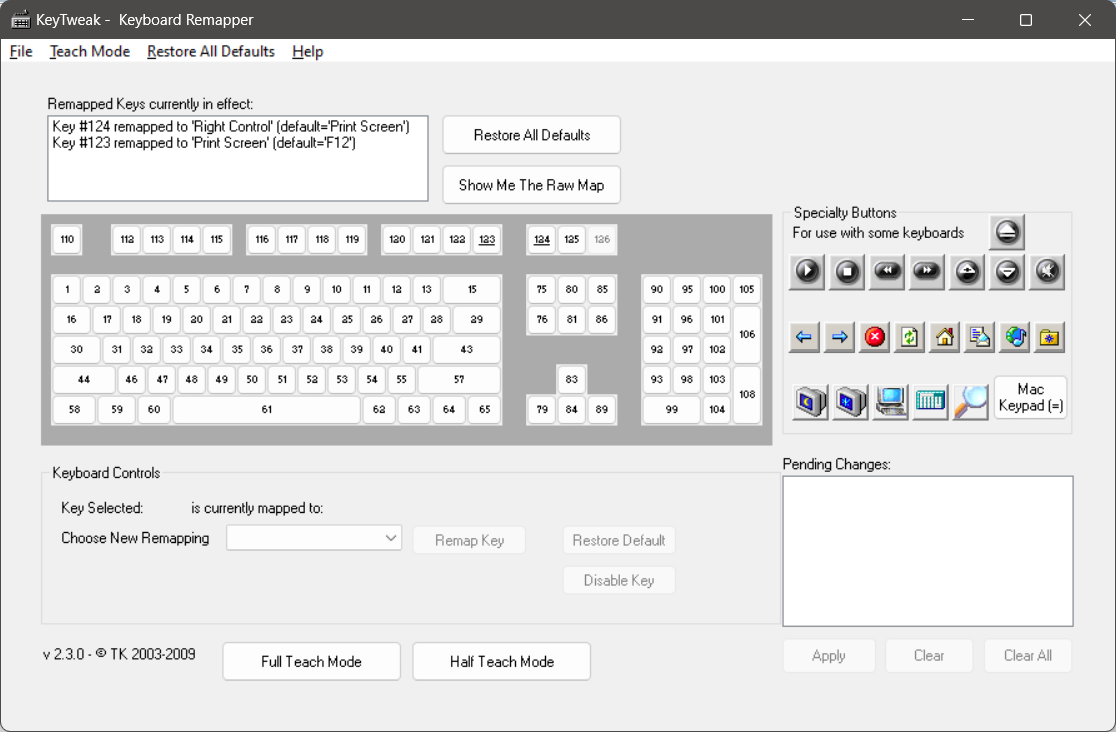Select the Key #124 remapped entry
1116x732 pixels.
(231, 127)
